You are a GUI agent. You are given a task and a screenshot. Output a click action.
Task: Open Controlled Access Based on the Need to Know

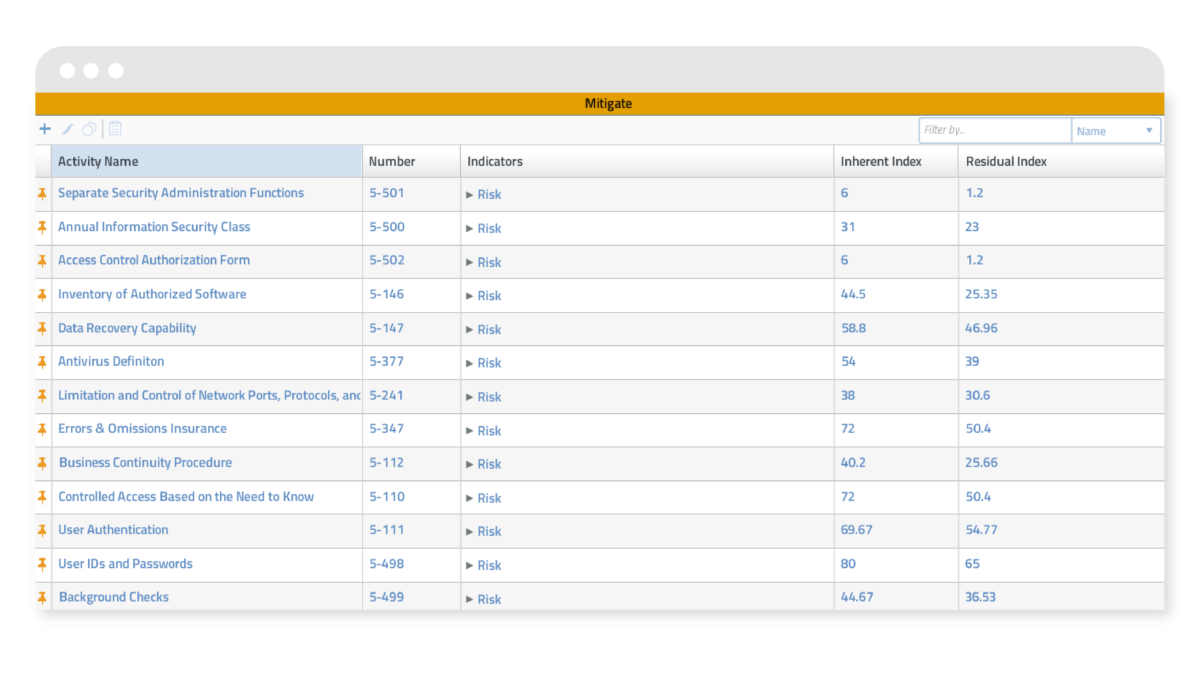[x=185, y=496]
